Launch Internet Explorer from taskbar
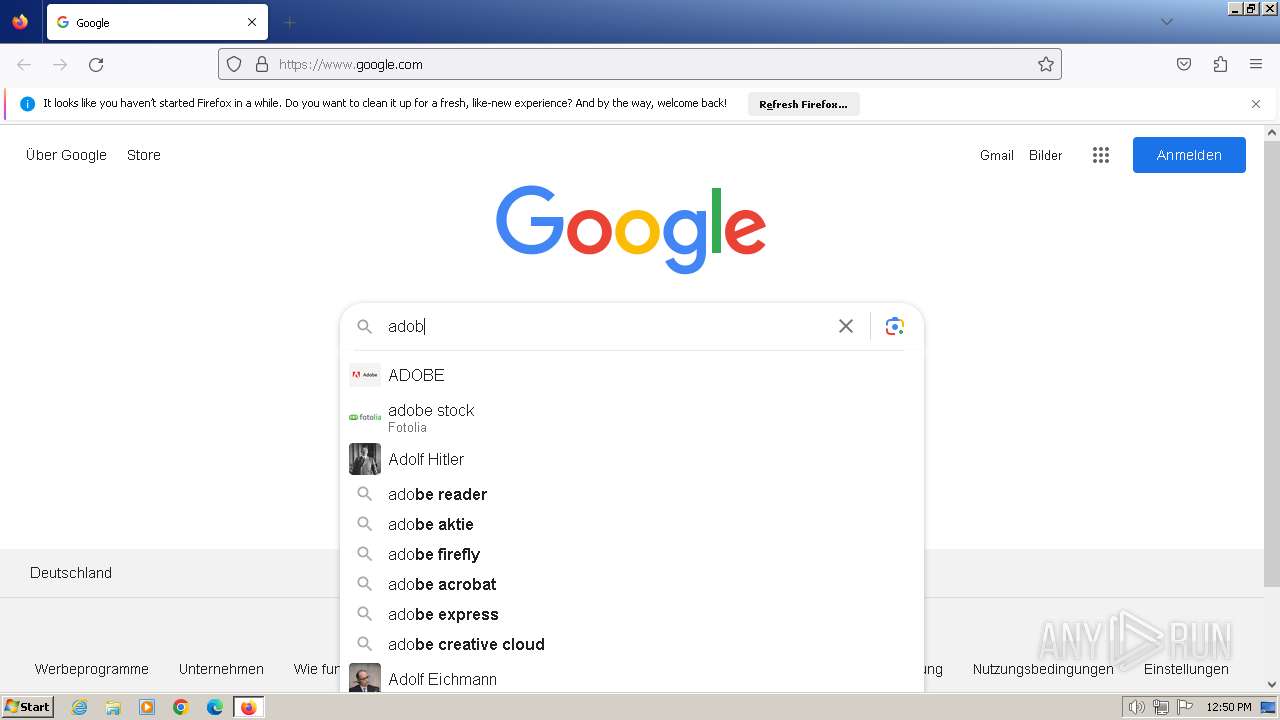The width and height of the screenshot is (1280, 720). click(x=79, y=707)
